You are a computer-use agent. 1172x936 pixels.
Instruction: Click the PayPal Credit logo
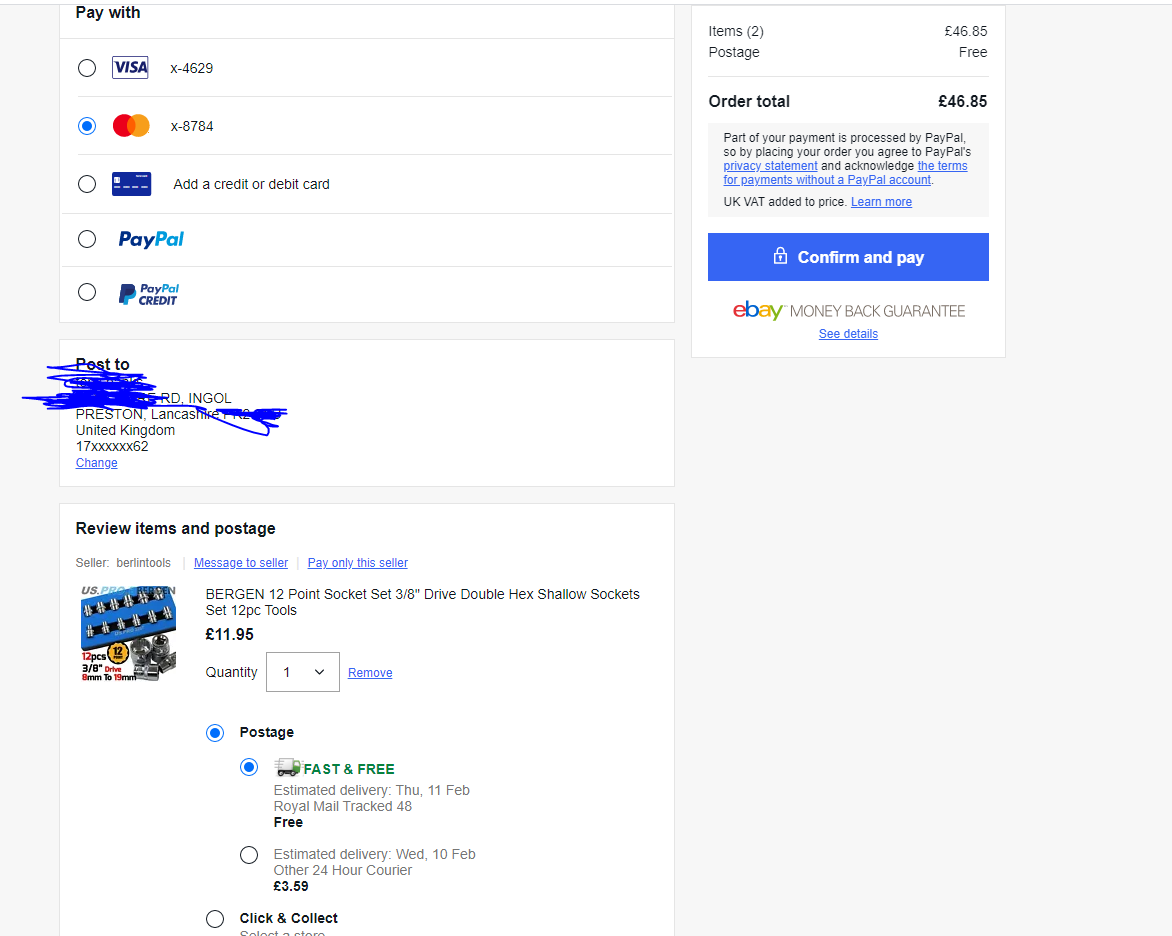pos(149,294)
